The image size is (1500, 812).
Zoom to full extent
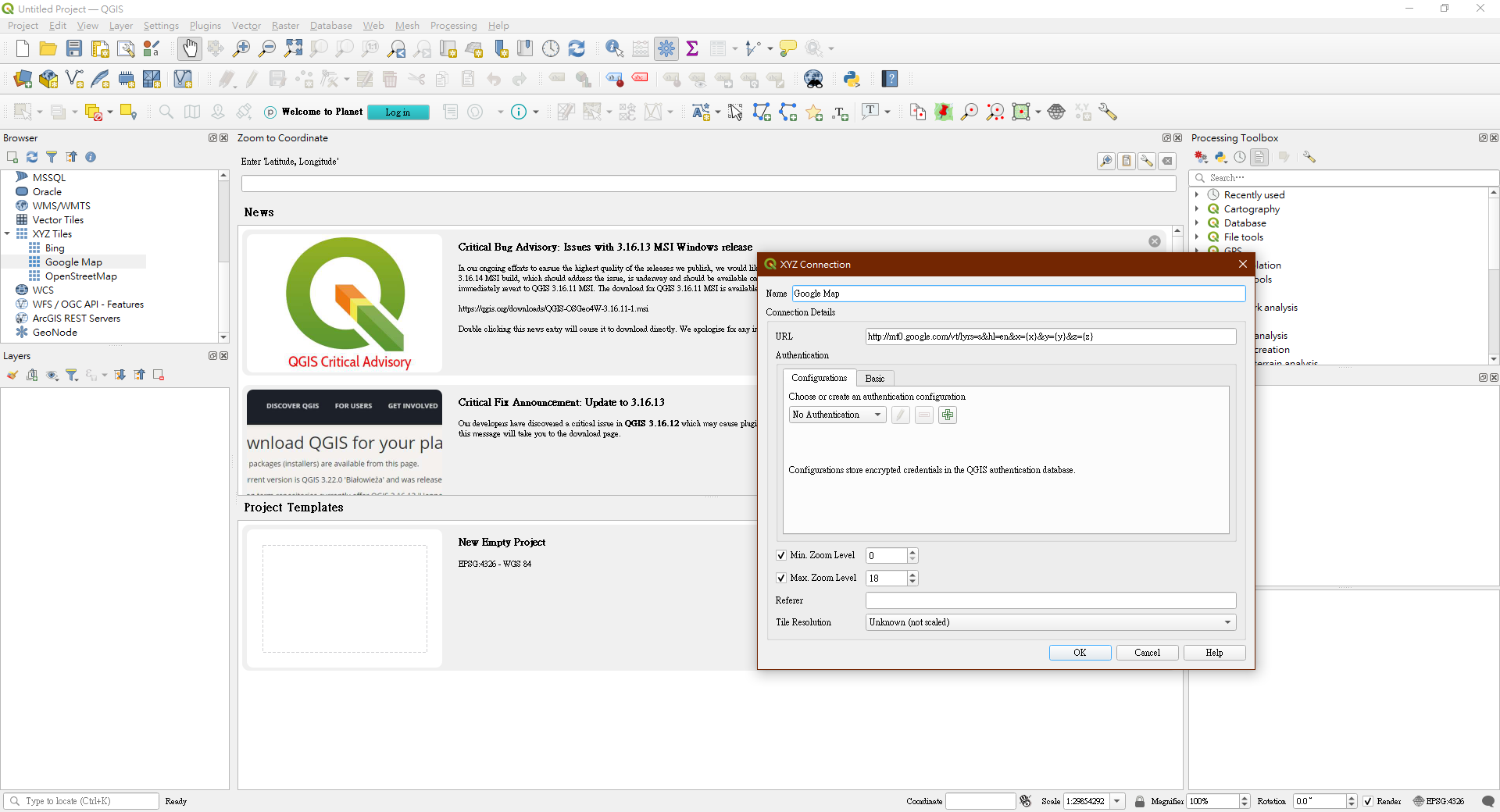point(293,48)
